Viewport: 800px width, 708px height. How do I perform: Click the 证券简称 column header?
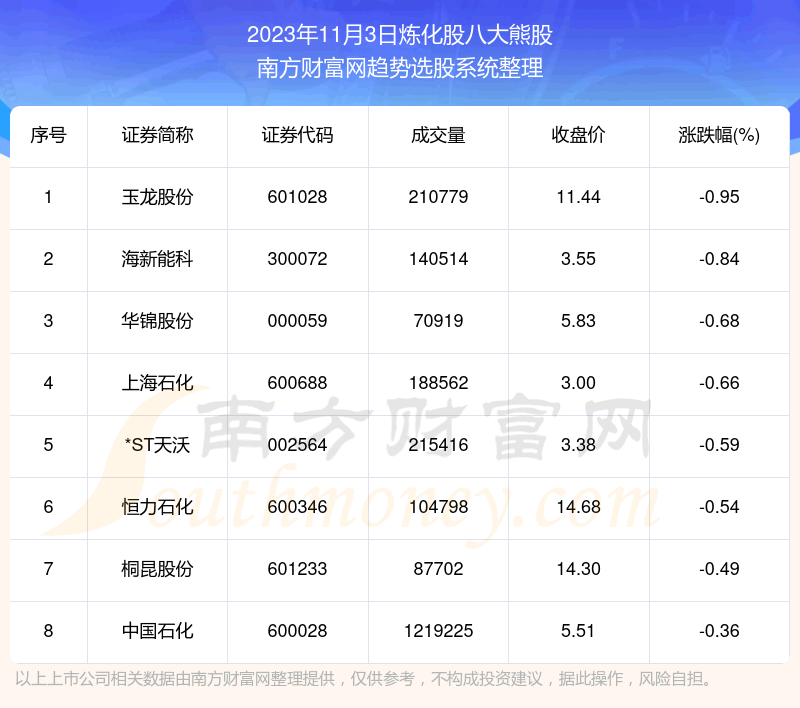point(157,135)
